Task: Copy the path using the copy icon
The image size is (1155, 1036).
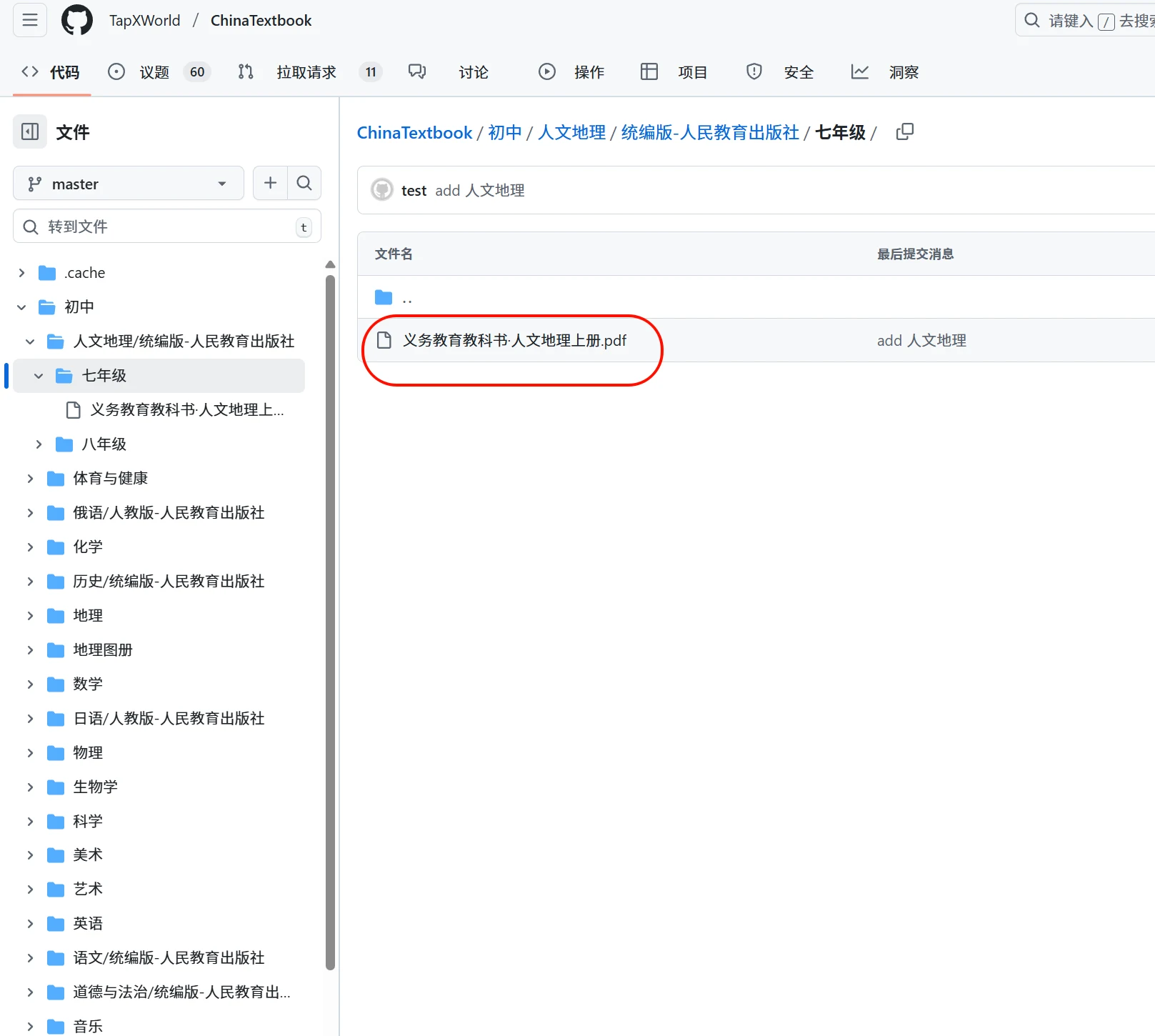Action: point(904,132)
